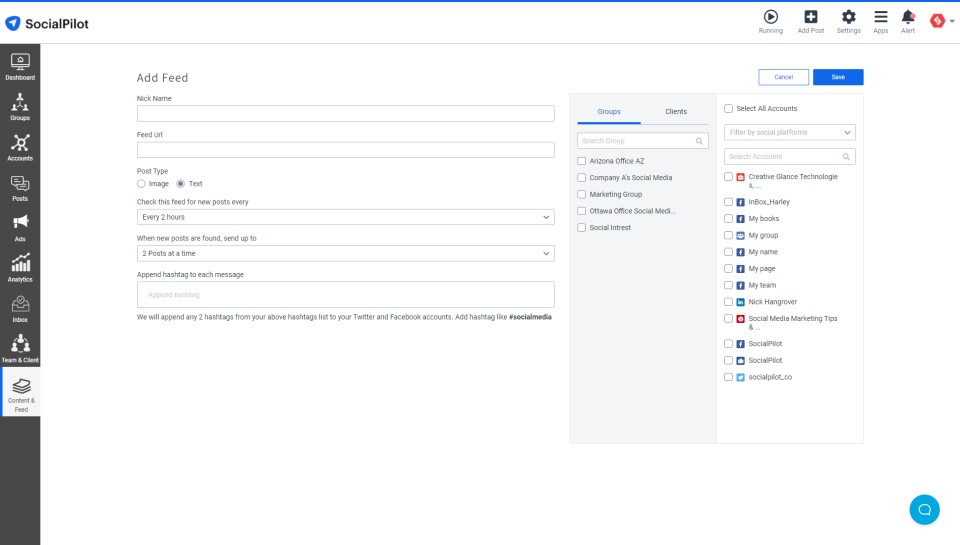Open the 2 Posts at a time dropdown
Viewport: 960px width, 545px height.
pyautogui.click(x=345, y=254)
